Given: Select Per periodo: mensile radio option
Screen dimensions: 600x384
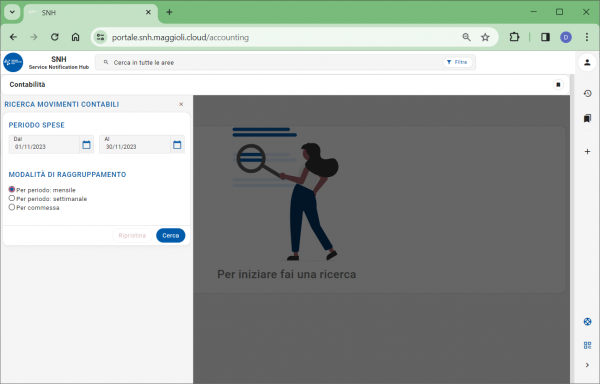Looking at the screenshot, I should click(x=12, y=189).
